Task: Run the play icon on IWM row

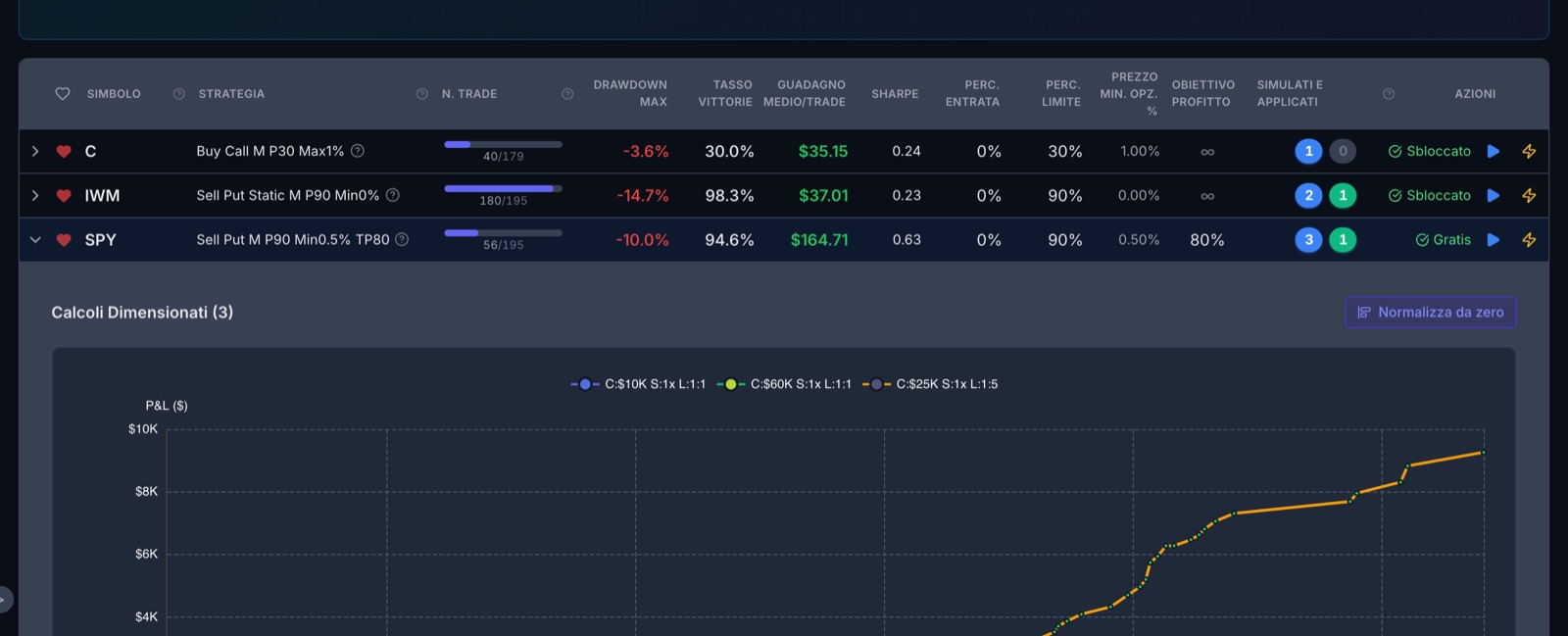Action: point(1494,195)
